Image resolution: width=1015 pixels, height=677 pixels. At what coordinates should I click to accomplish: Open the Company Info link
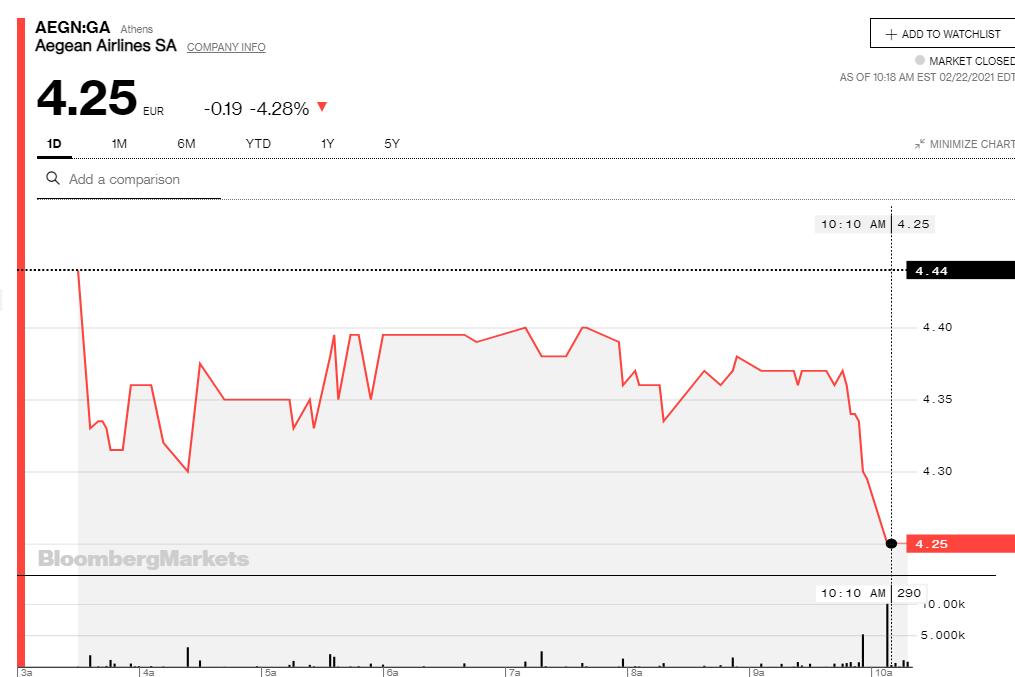[x=226, y=47]
